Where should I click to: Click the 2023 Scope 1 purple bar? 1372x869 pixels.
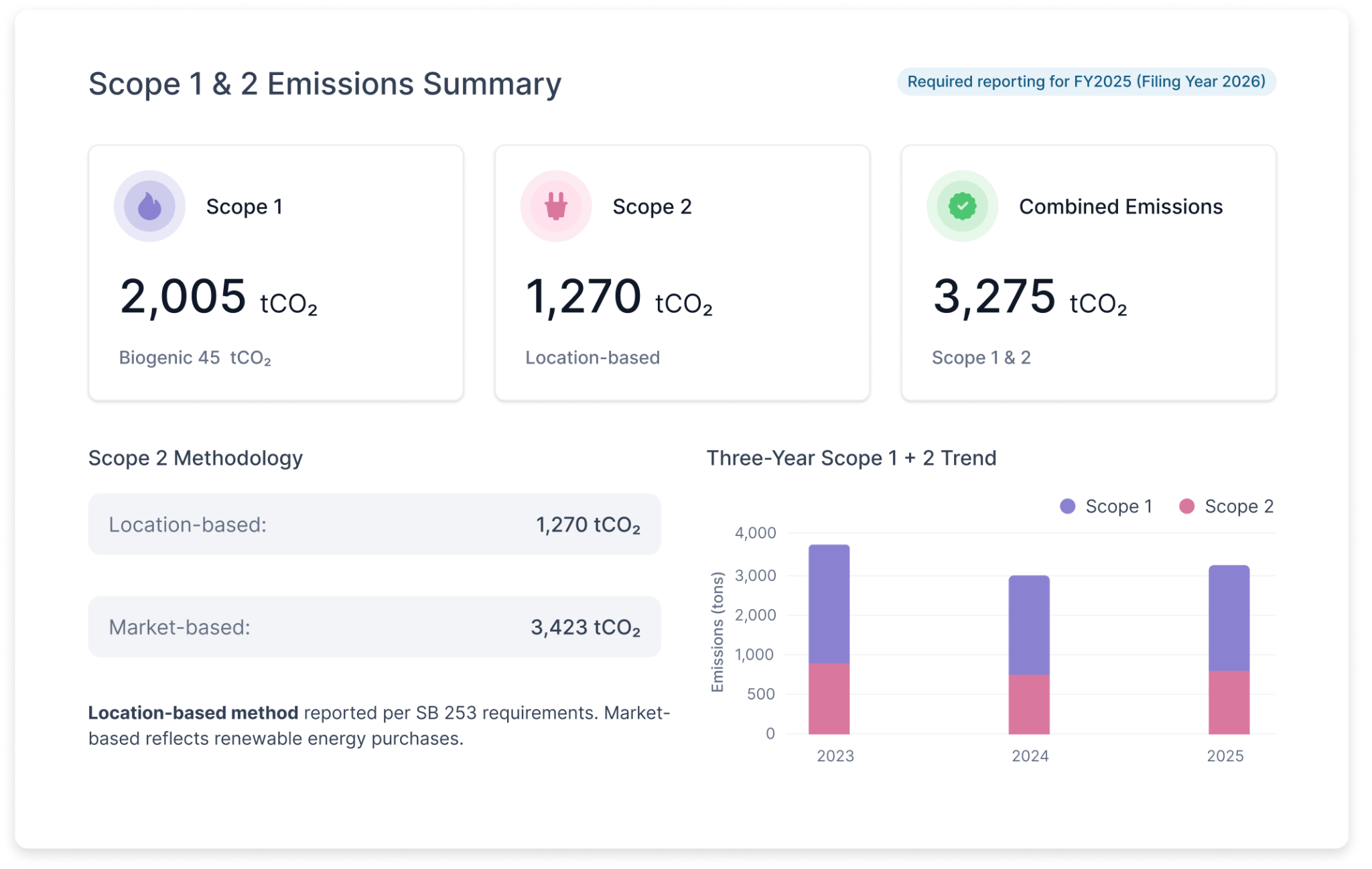829,603
